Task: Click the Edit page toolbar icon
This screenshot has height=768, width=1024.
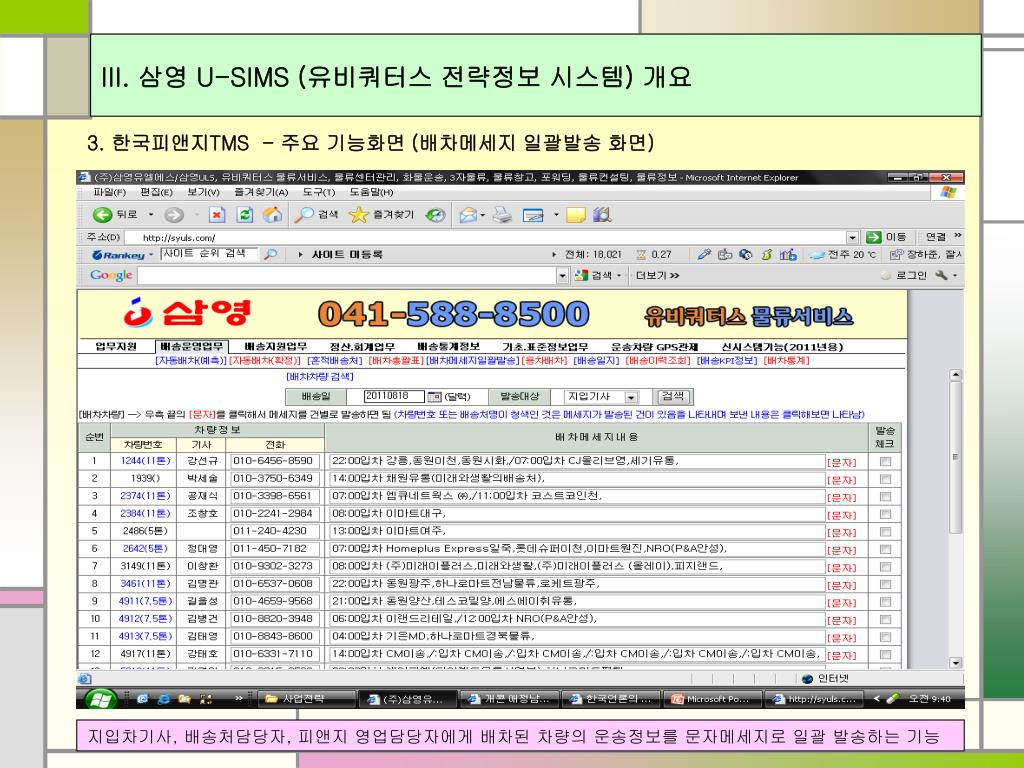Action: pyautogui.click(x=533, y=215)
